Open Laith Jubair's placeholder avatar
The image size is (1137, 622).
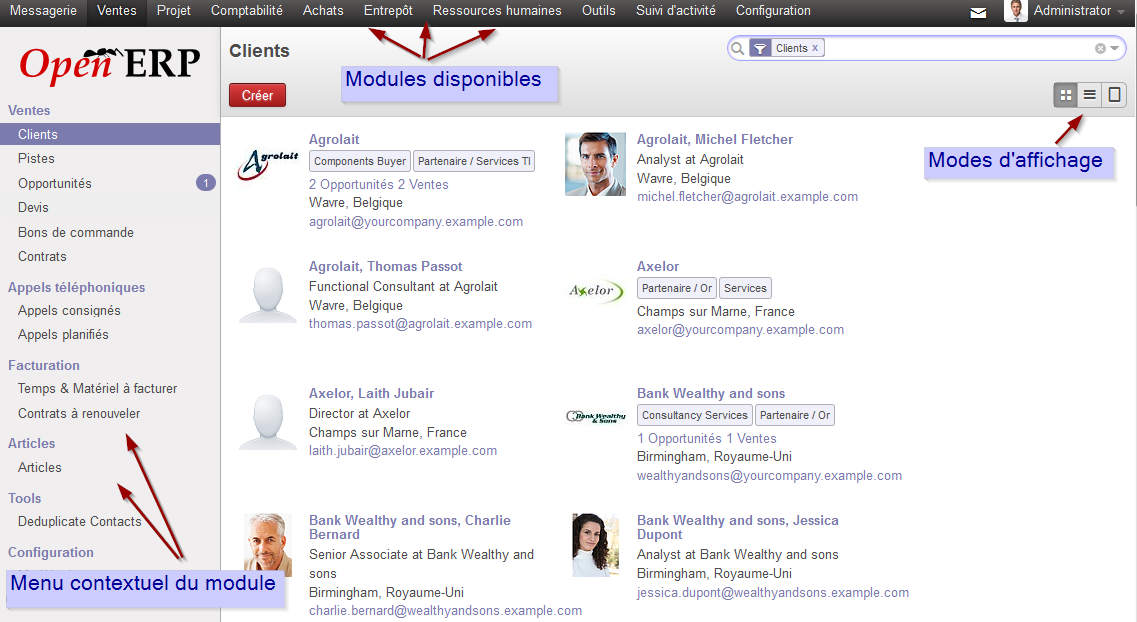coord(268,421)
